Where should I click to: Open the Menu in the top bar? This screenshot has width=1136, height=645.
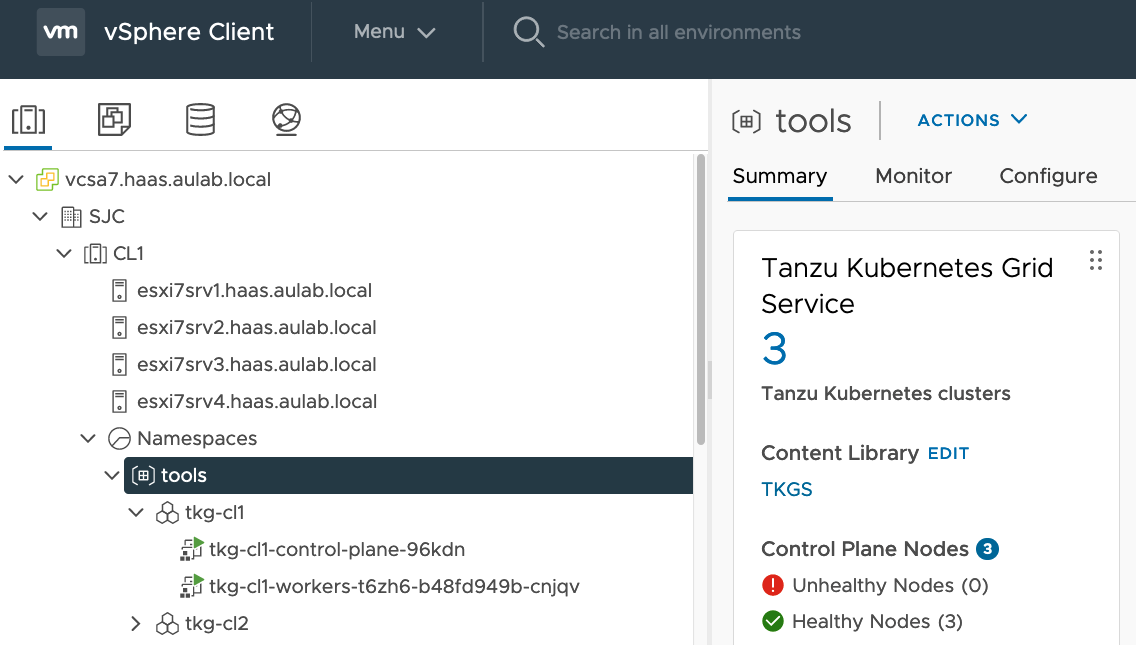[x=393, y=31]
